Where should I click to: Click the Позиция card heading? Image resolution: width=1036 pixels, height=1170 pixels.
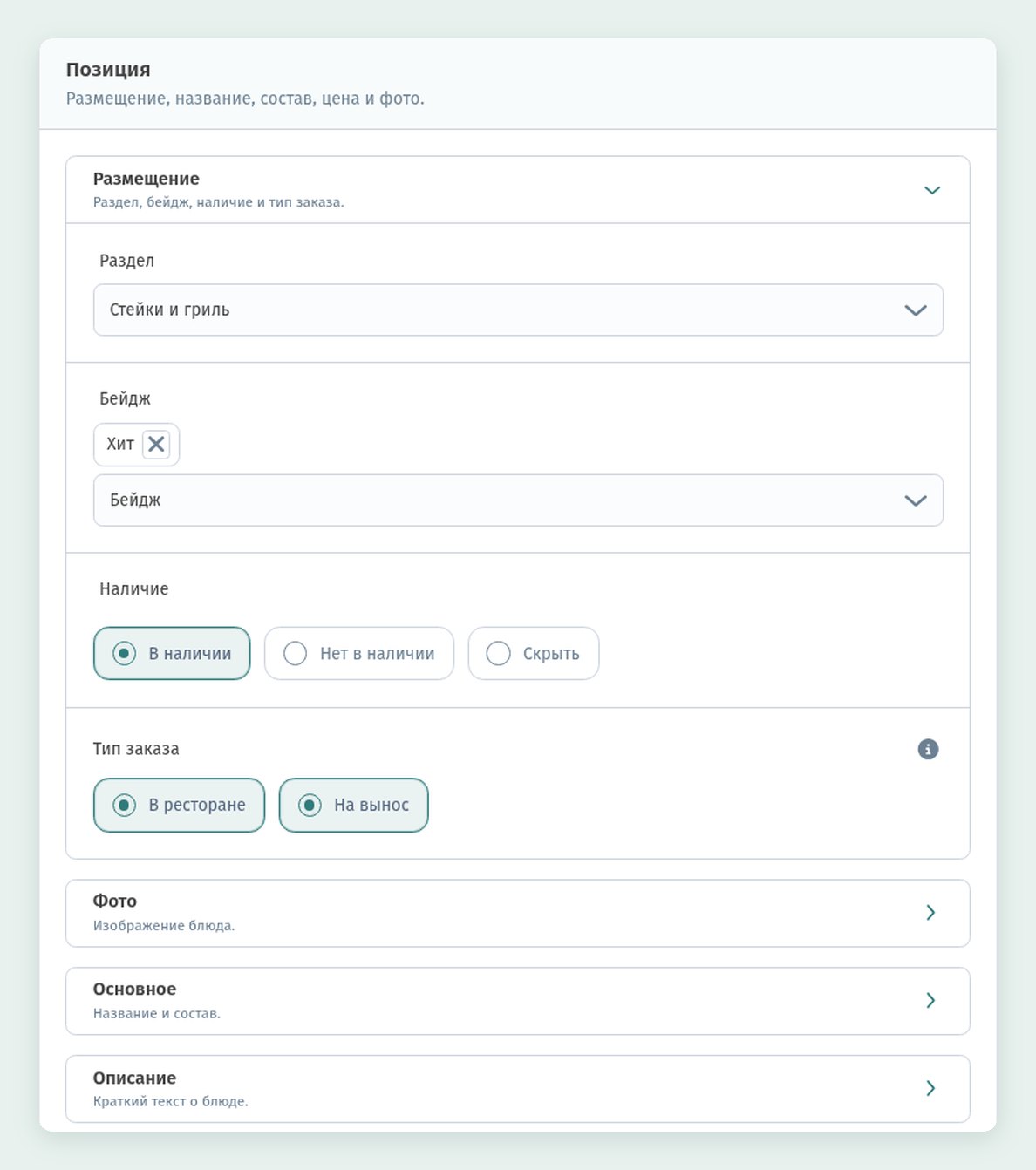tap(108, 70)
